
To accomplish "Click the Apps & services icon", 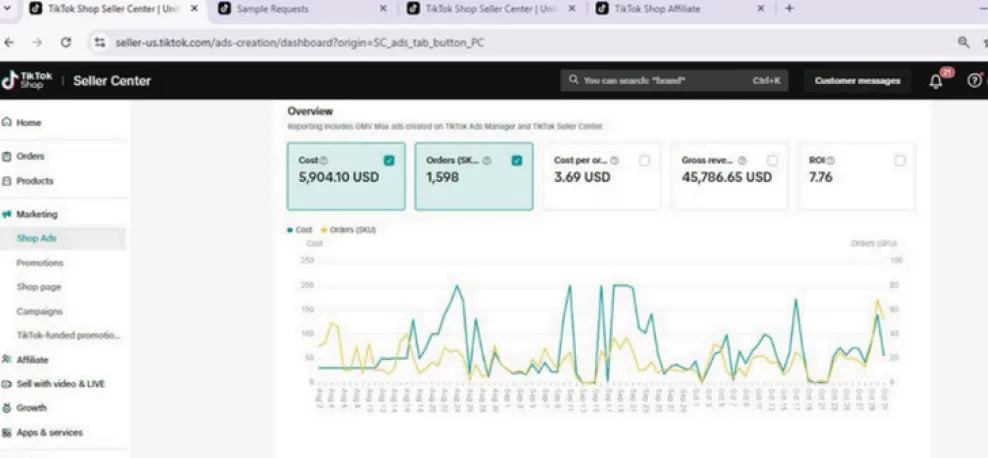I will [6, 432].
